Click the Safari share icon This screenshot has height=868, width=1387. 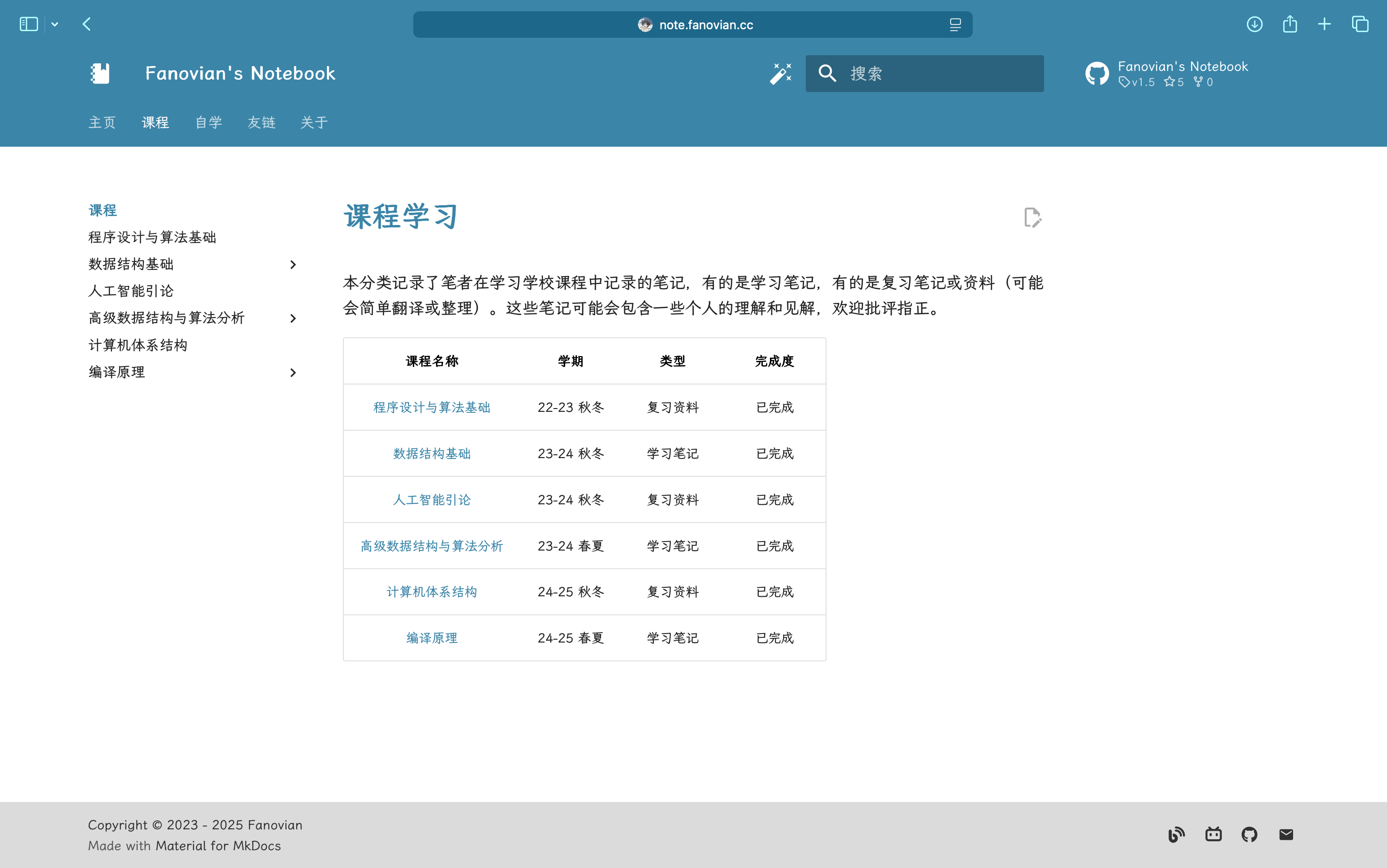1290,24
